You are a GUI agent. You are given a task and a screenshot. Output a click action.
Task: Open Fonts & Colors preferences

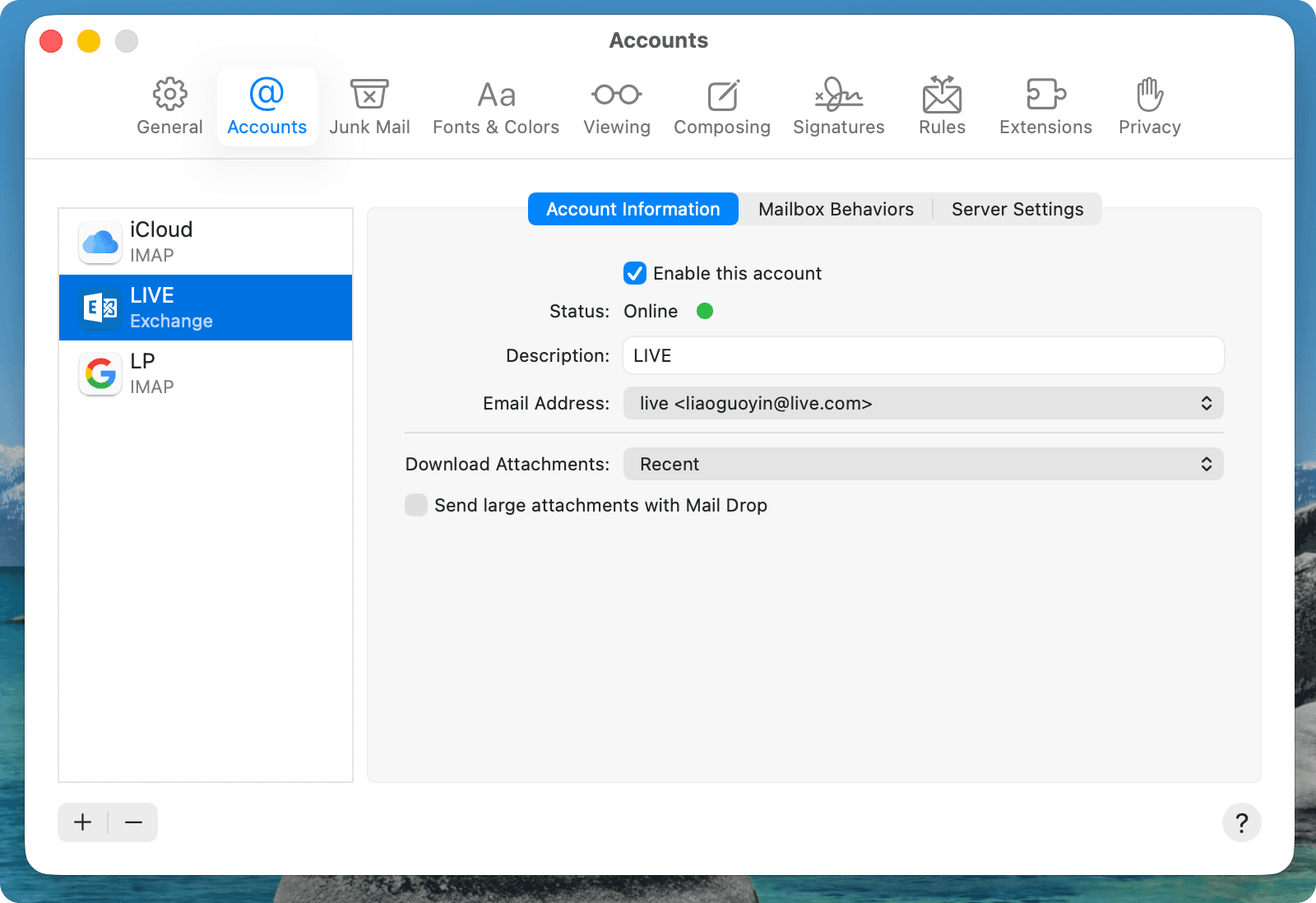pos(496,107)
